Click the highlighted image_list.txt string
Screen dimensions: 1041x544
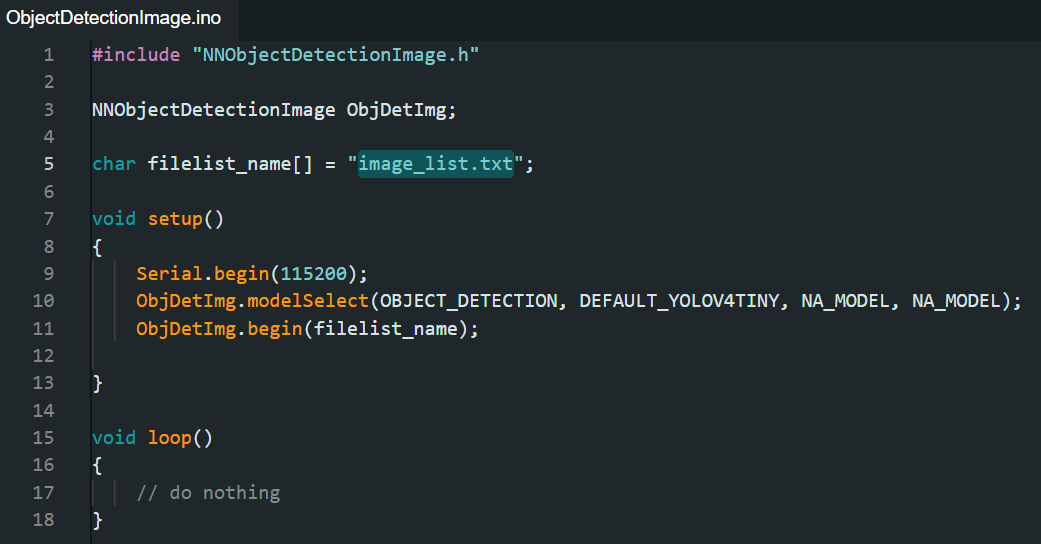click(x=436, y=164)
